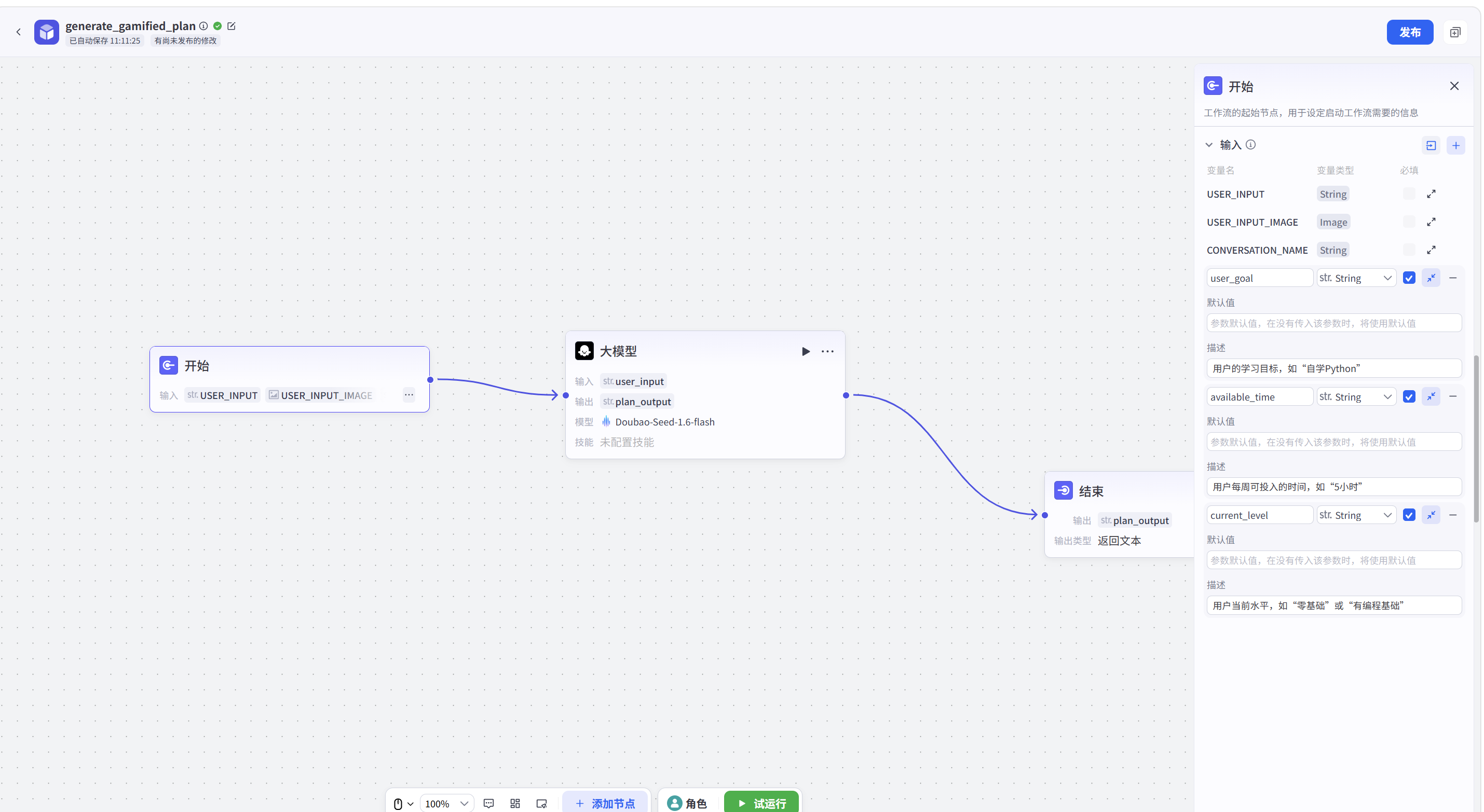Click the 发布 publish button
The image size is (1484, 812).
click(x=1409, y=32)
